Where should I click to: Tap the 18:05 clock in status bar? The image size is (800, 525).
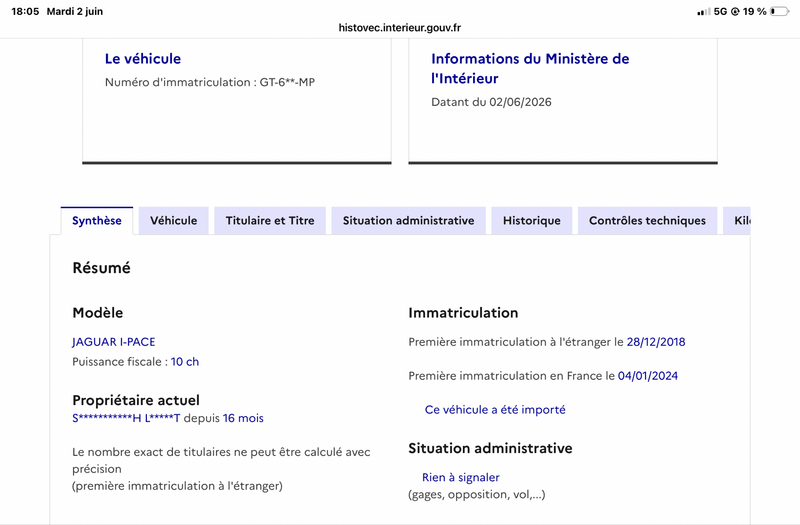point(25,11)
